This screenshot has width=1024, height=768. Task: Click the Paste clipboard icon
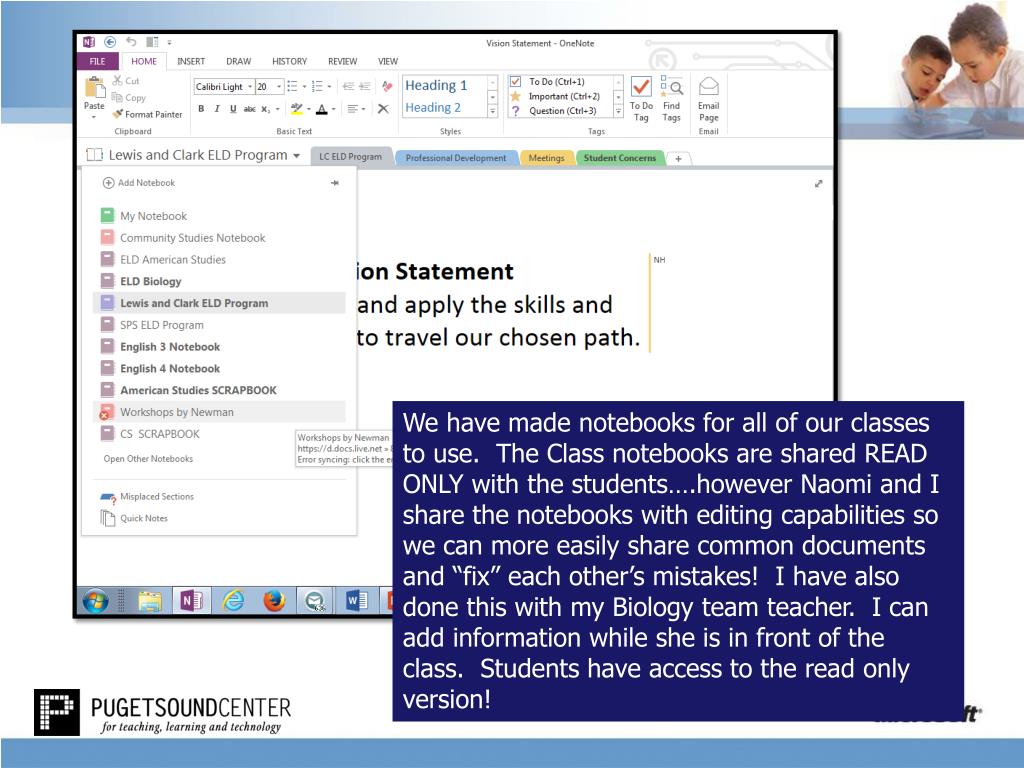pos(95,88)
